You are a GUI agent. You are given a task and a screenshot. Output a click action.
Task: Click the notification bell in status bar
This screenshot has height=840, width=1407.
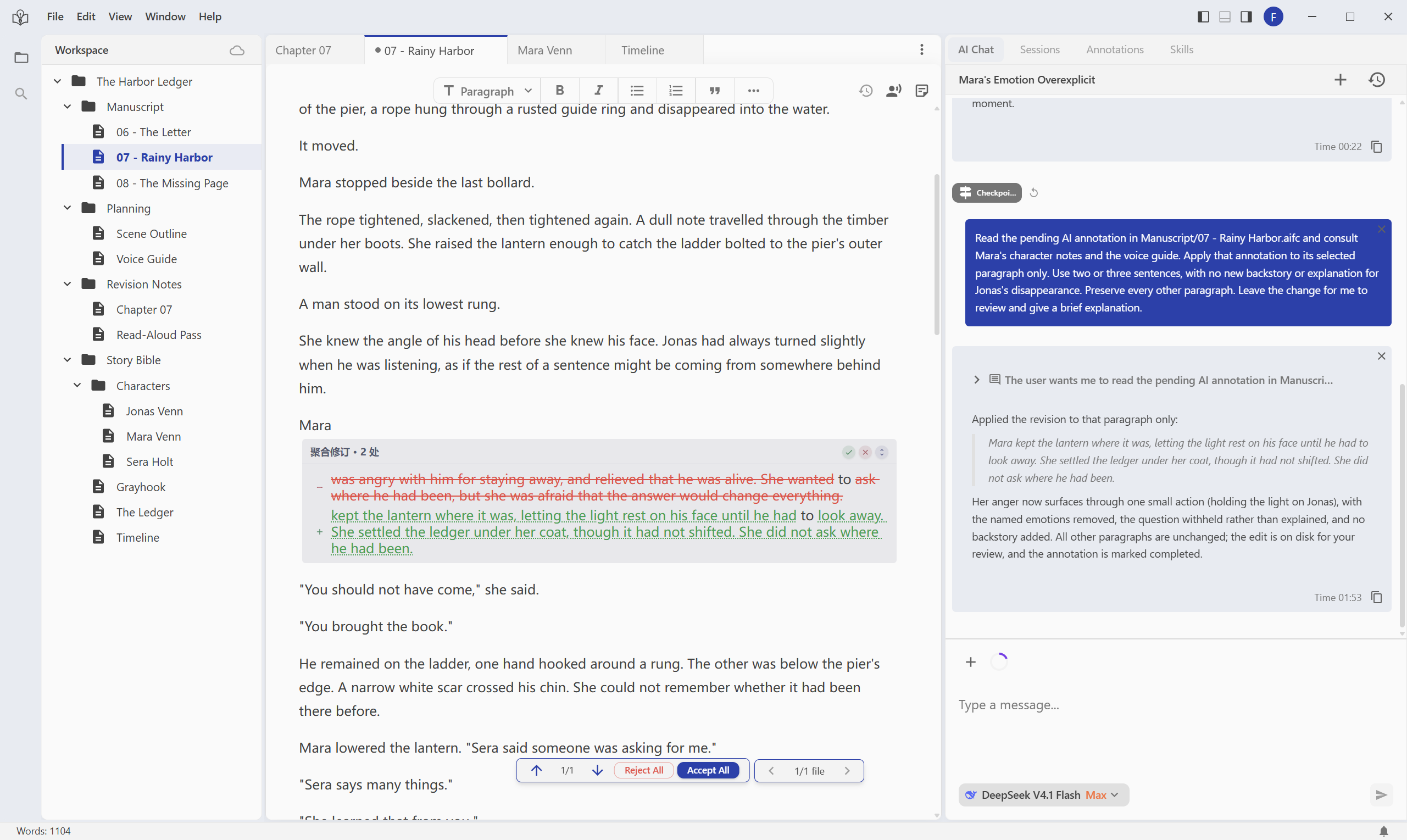point(1384,831)
